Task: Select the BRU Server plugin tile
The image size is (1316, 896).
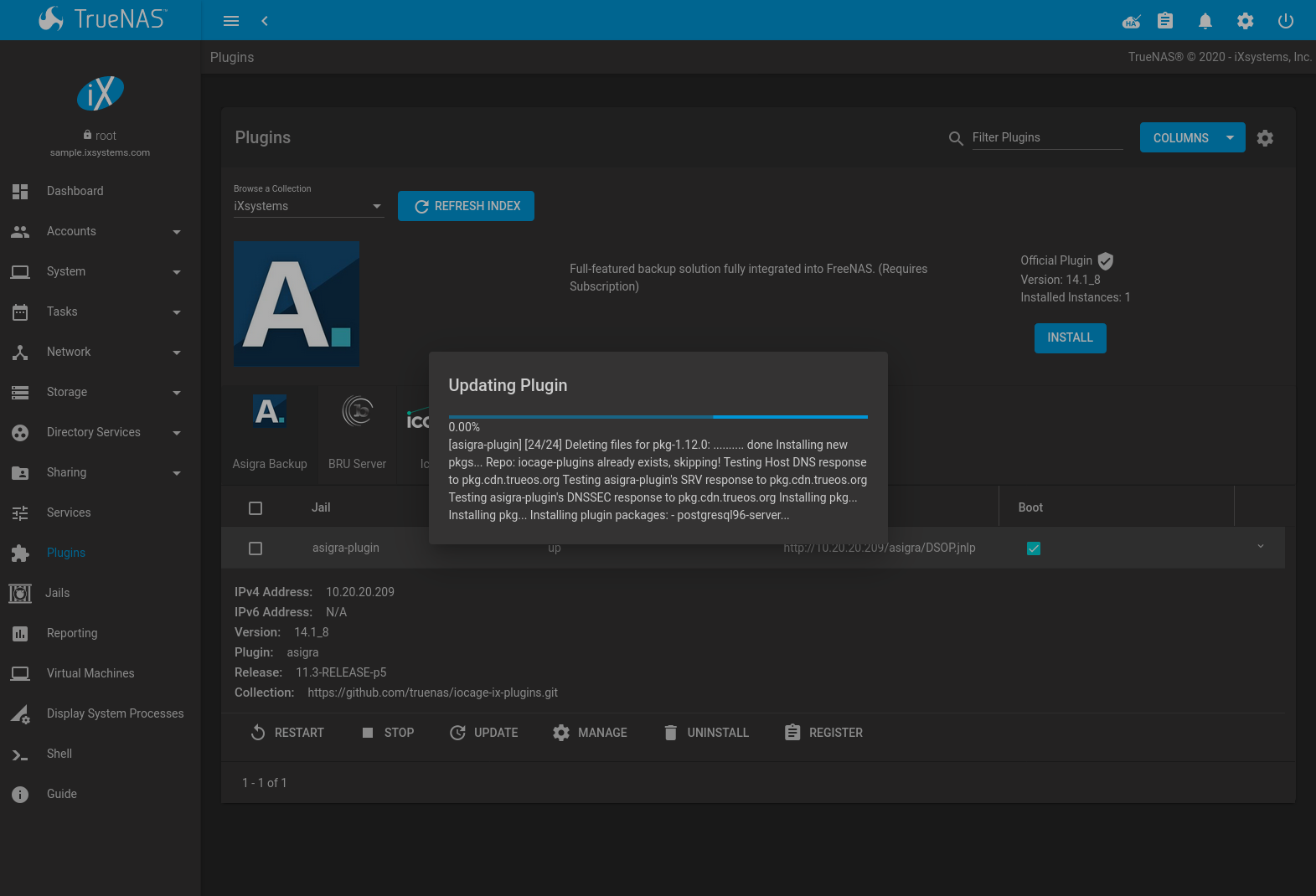Action: coord(358,434)
